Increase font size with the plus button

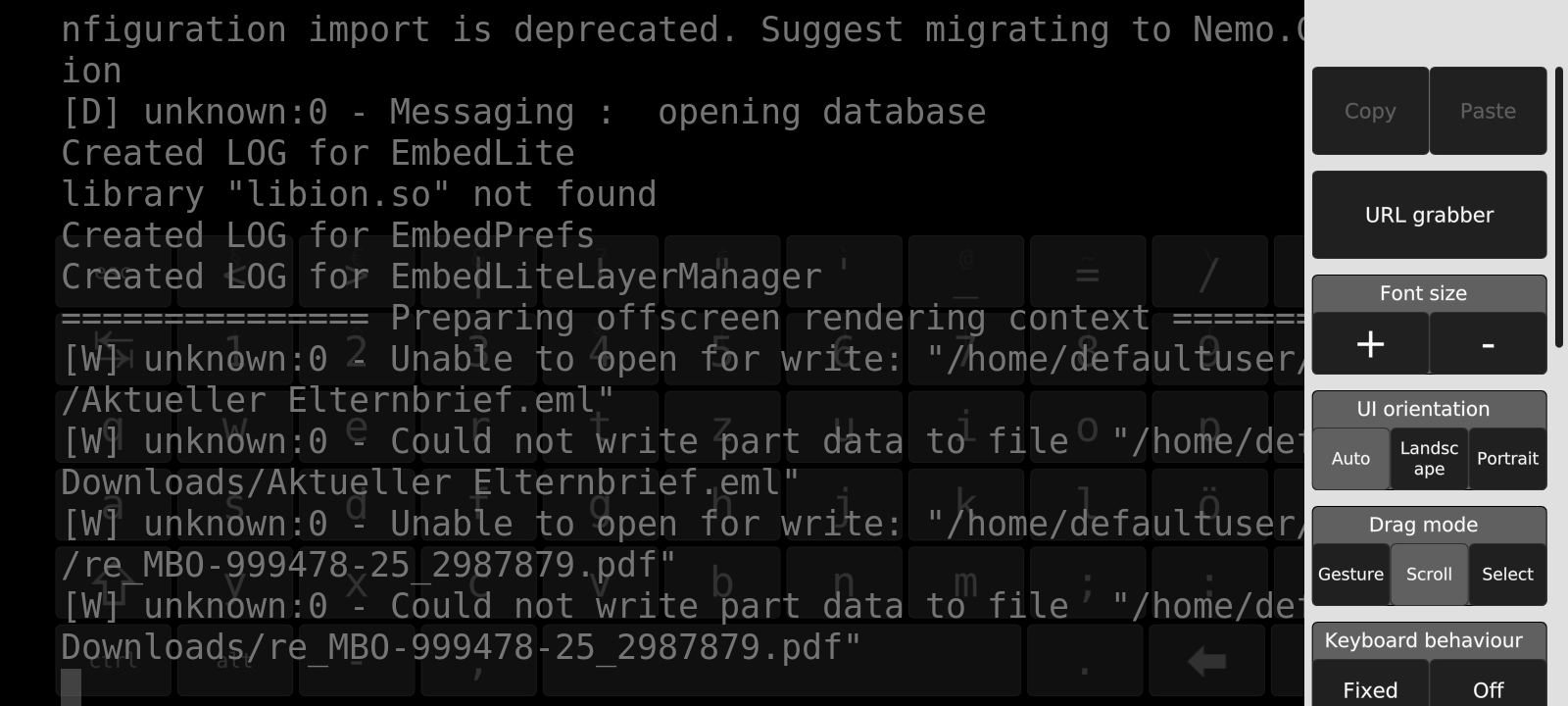[x=1370, y=343]
